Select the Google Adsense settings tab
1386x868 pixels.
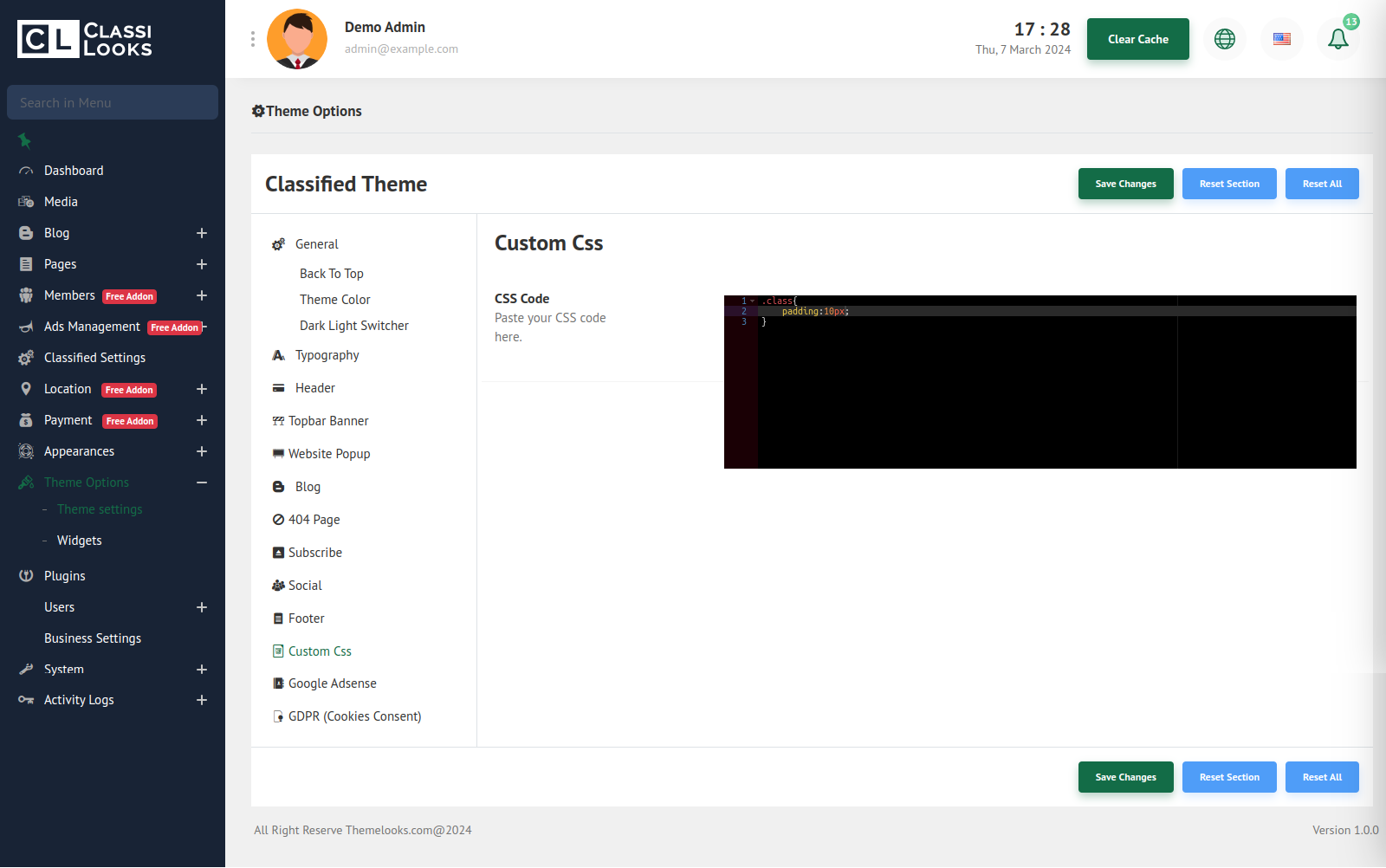click(x=332, y=683)
